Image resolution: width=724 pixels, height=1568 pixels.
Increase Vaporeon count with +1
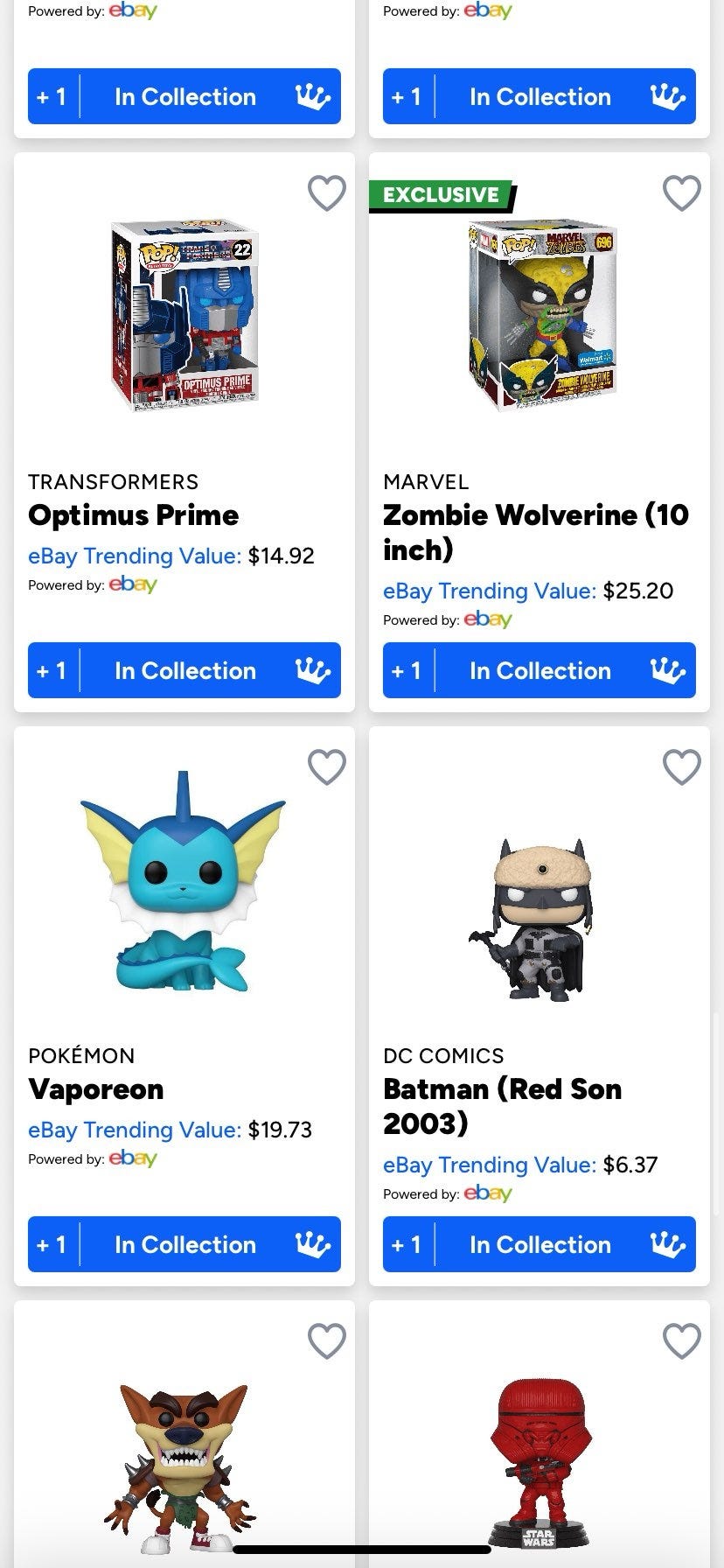(52, 1244)
